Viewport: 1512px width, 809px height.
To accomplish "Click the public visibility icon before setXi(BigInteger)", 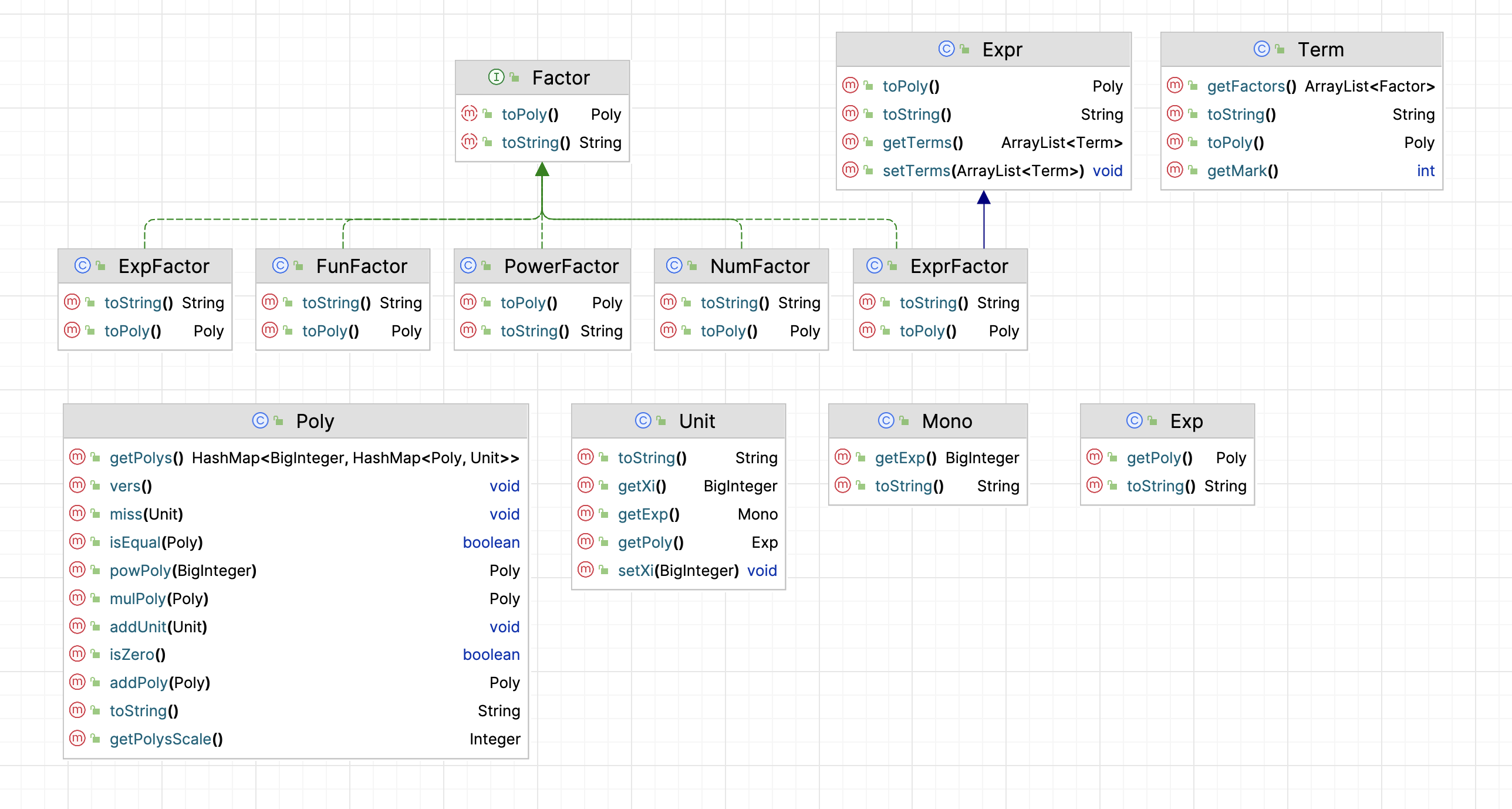I will pyautogui.click(x=603, y=570).
